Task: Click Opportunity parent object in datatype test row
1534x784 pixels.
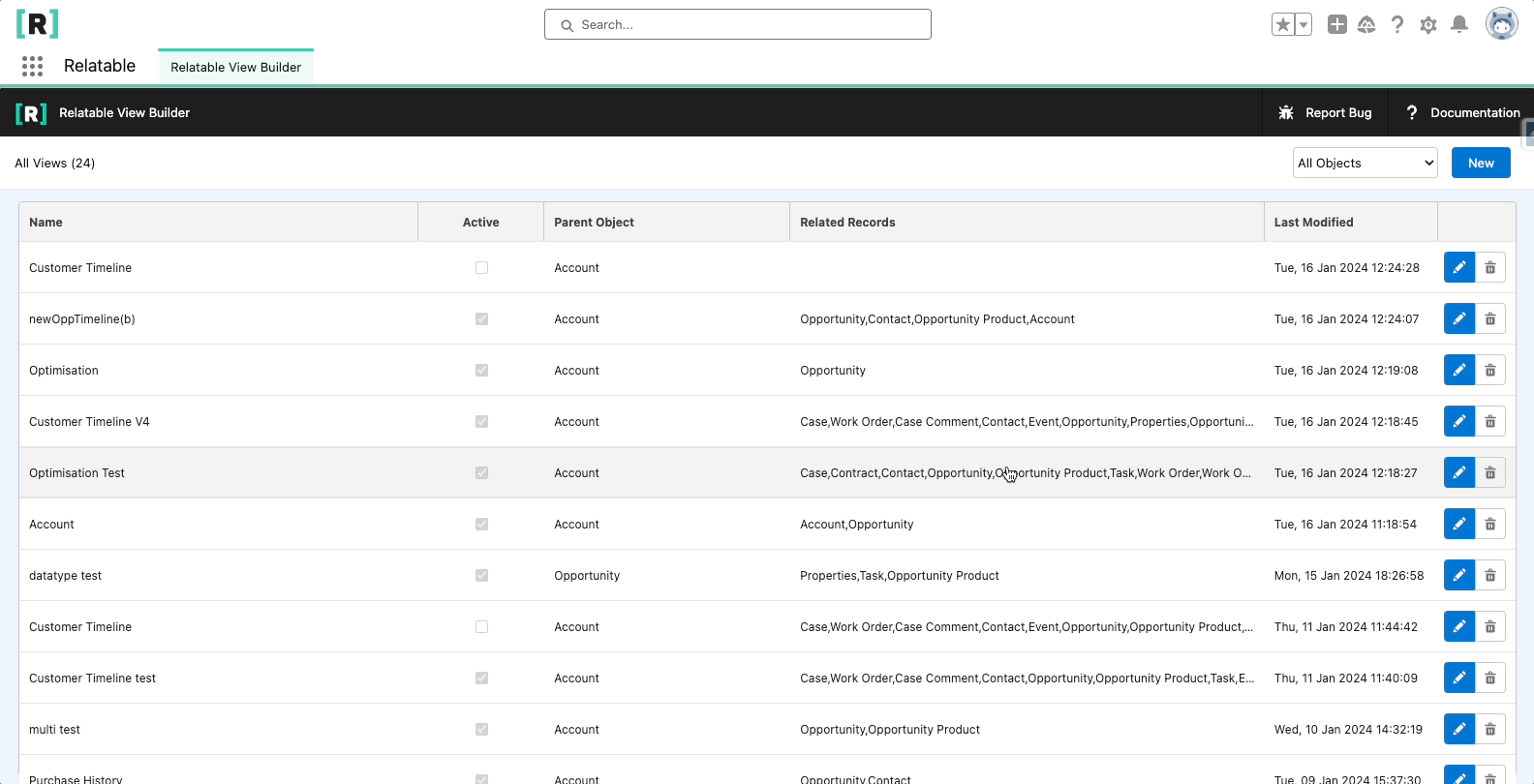Action: [x=587, y=575]
